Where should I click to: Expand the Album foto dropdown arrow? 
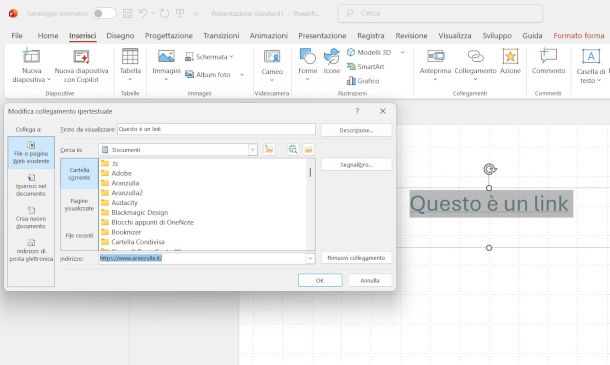tap(242, 74)
